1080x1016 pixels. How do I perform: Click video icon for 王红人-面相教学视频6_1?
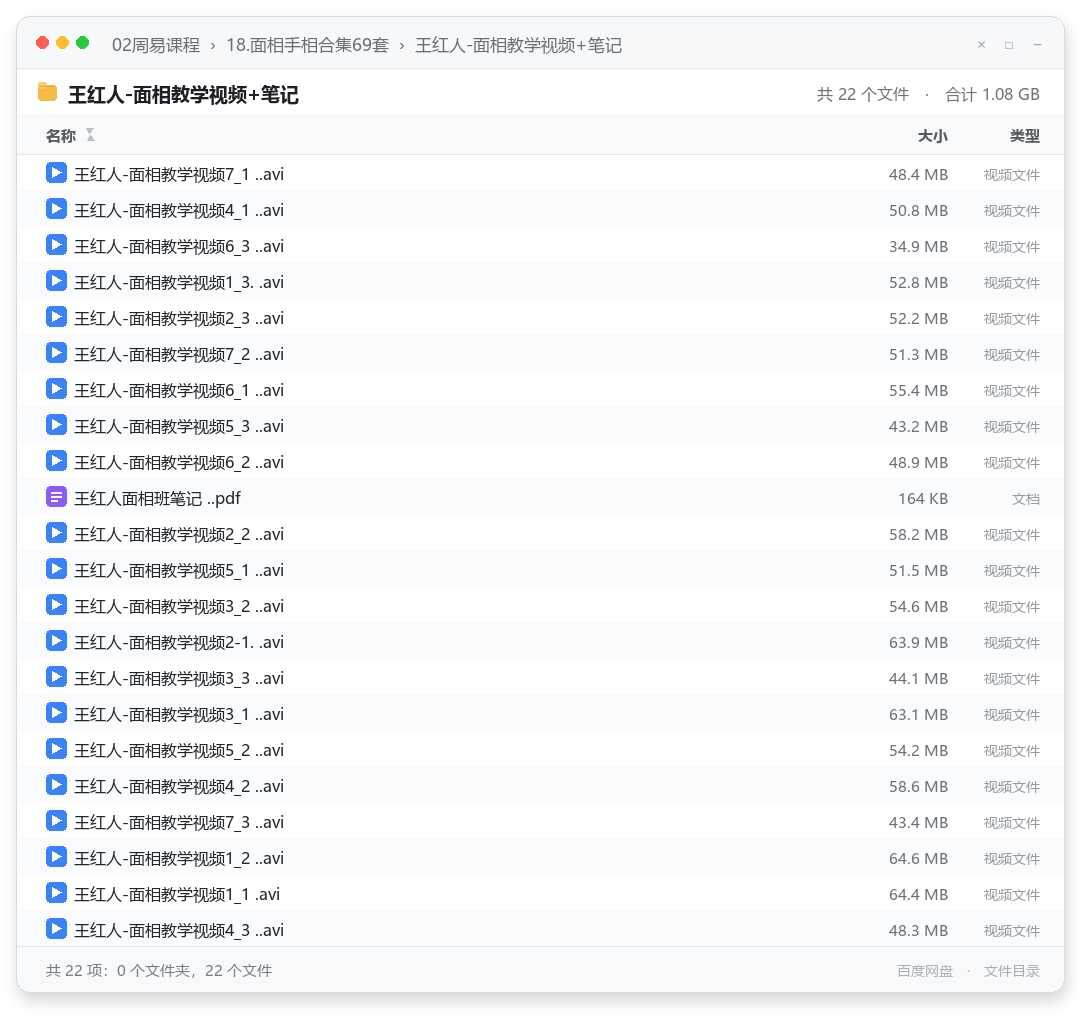56,388
